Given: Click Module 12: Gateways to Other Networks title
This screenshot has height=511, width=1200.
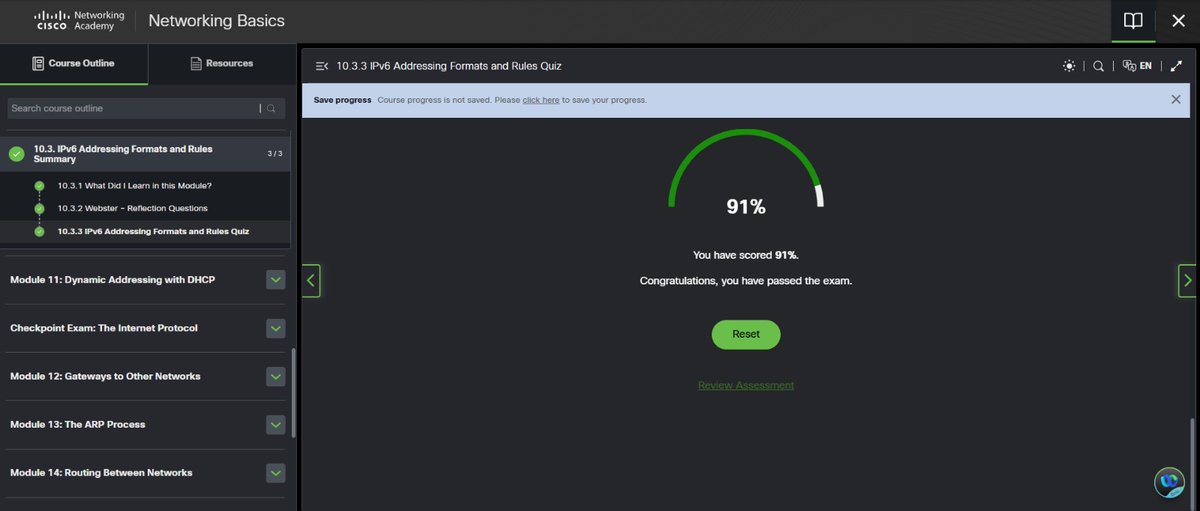Looking at the screenshot, I should pyautogui.click(x=105, y=376).
